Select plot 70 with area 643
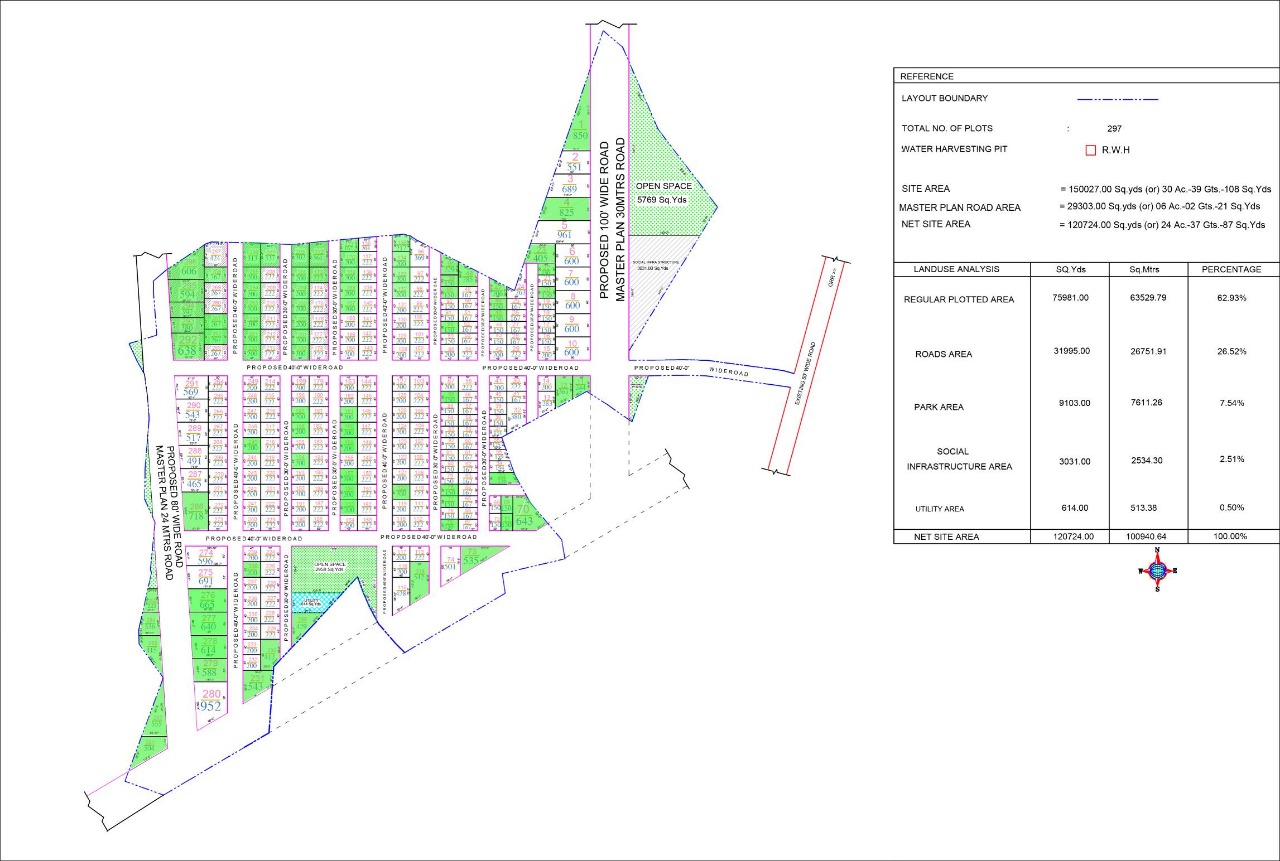The image size is (1280, 861). pyautogui.click(x=524, y=515)
